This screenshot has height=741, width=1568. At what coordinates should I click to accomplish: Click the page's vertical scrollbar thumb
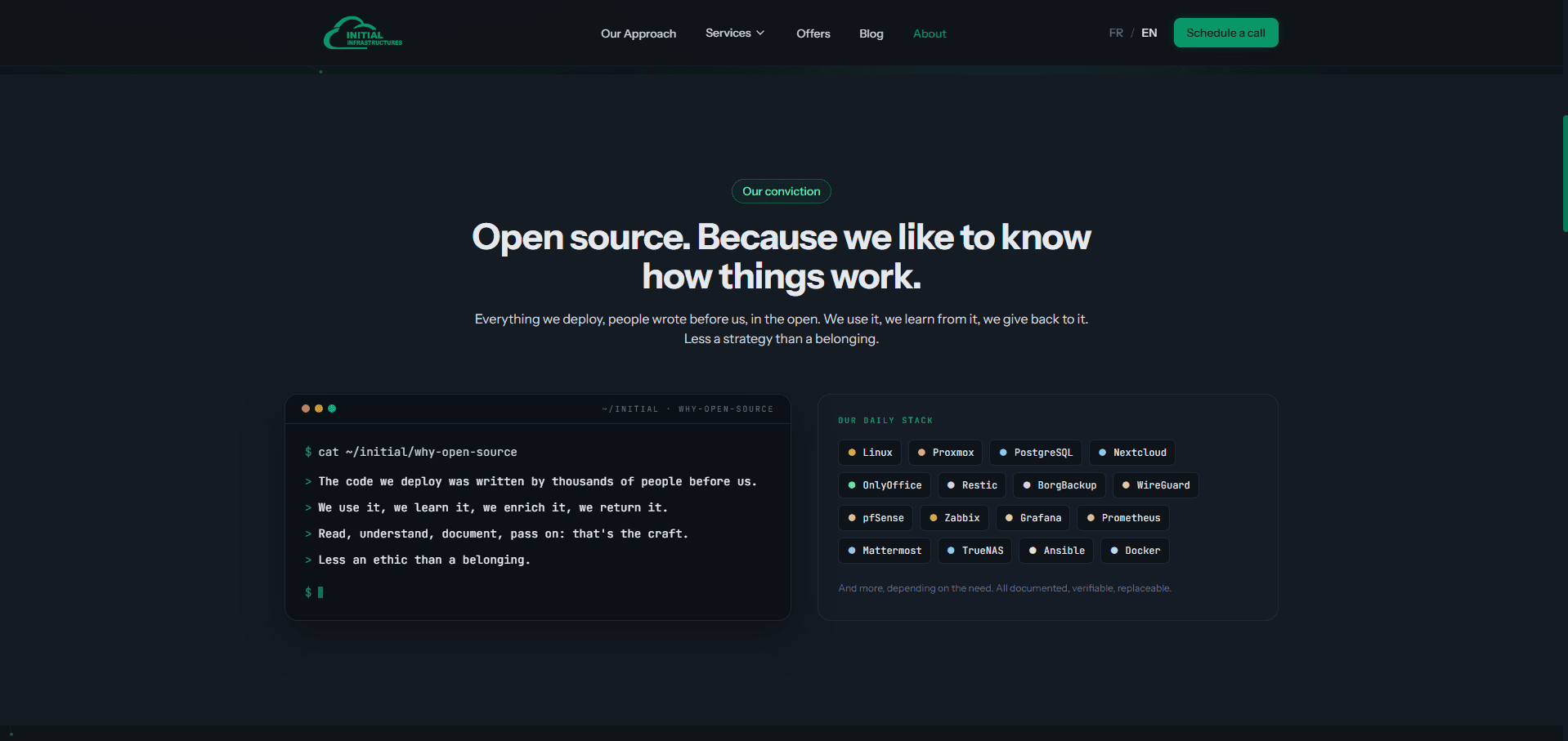(1565, 173)
